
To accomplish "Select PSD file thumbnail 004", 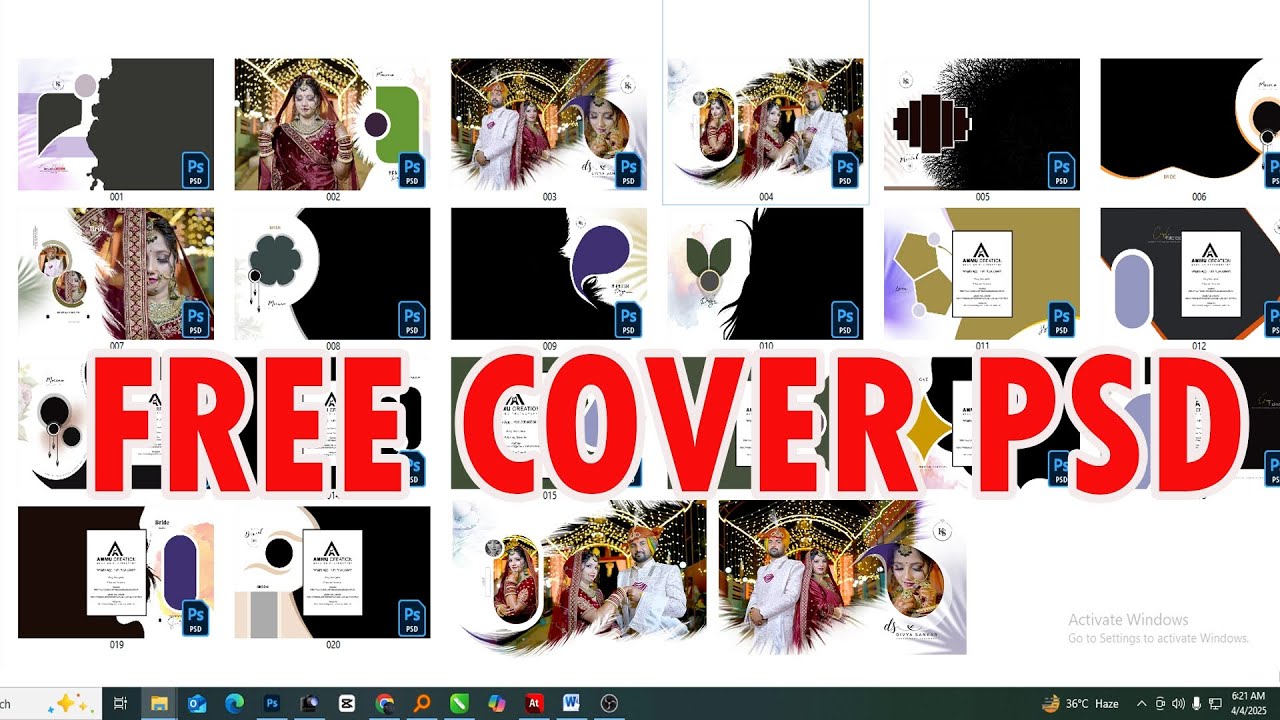I will [x=766, y=124].
